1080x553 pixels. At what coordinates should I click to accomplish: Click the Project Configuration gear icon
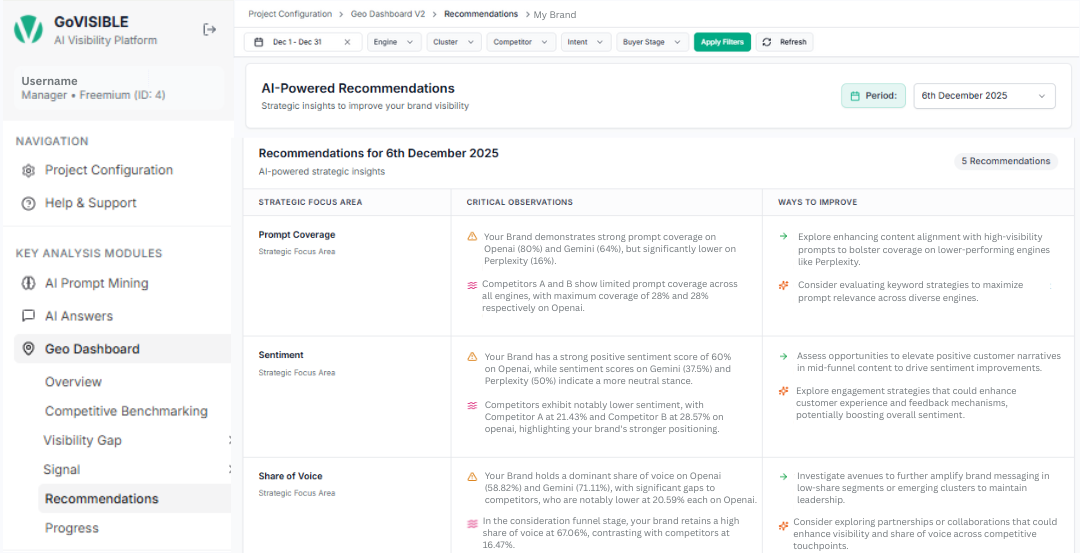(x=28, y=170)
